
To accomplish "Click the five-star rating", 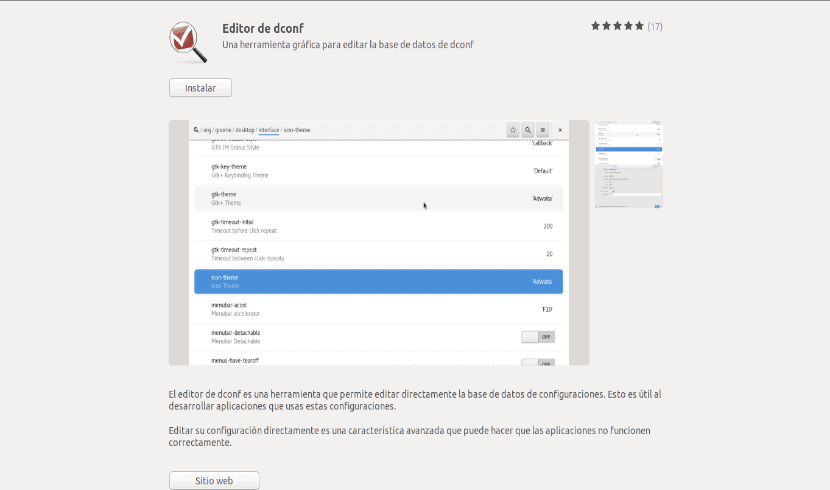I will click(x=617, y=26).
